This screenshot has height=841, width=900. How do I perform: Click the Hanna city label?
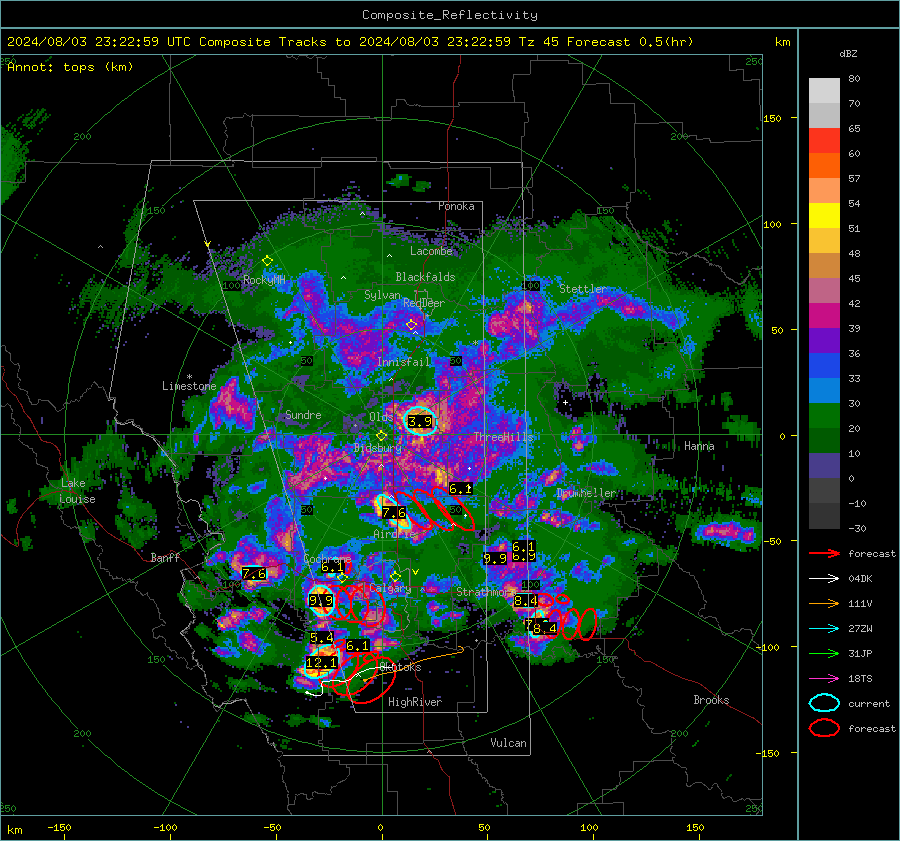click(699, 445)
